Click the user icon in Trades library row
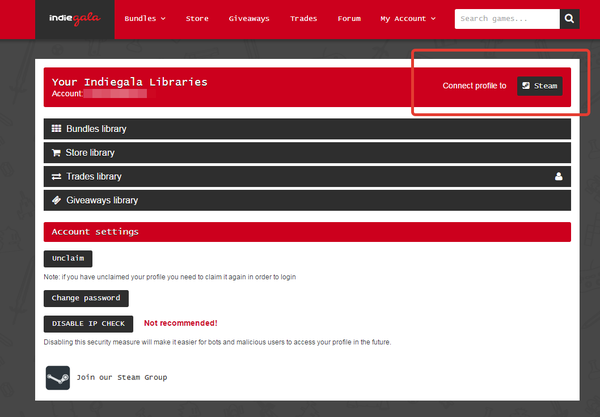 [559, 176]
